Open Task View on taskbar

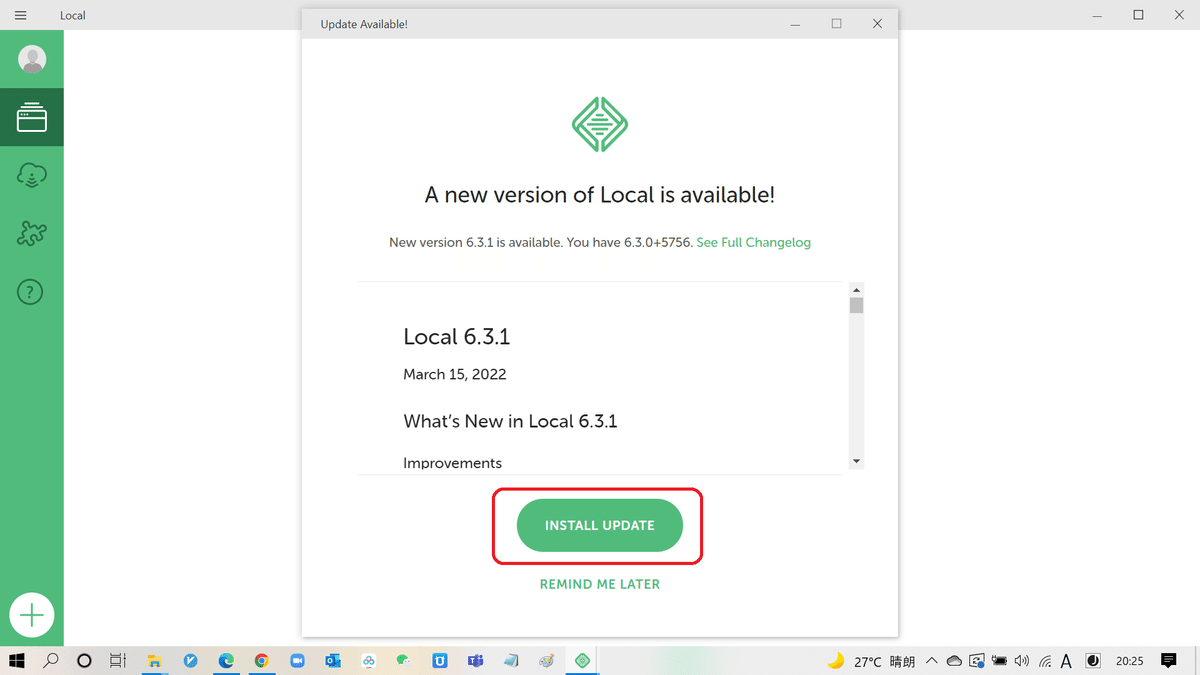118,661
